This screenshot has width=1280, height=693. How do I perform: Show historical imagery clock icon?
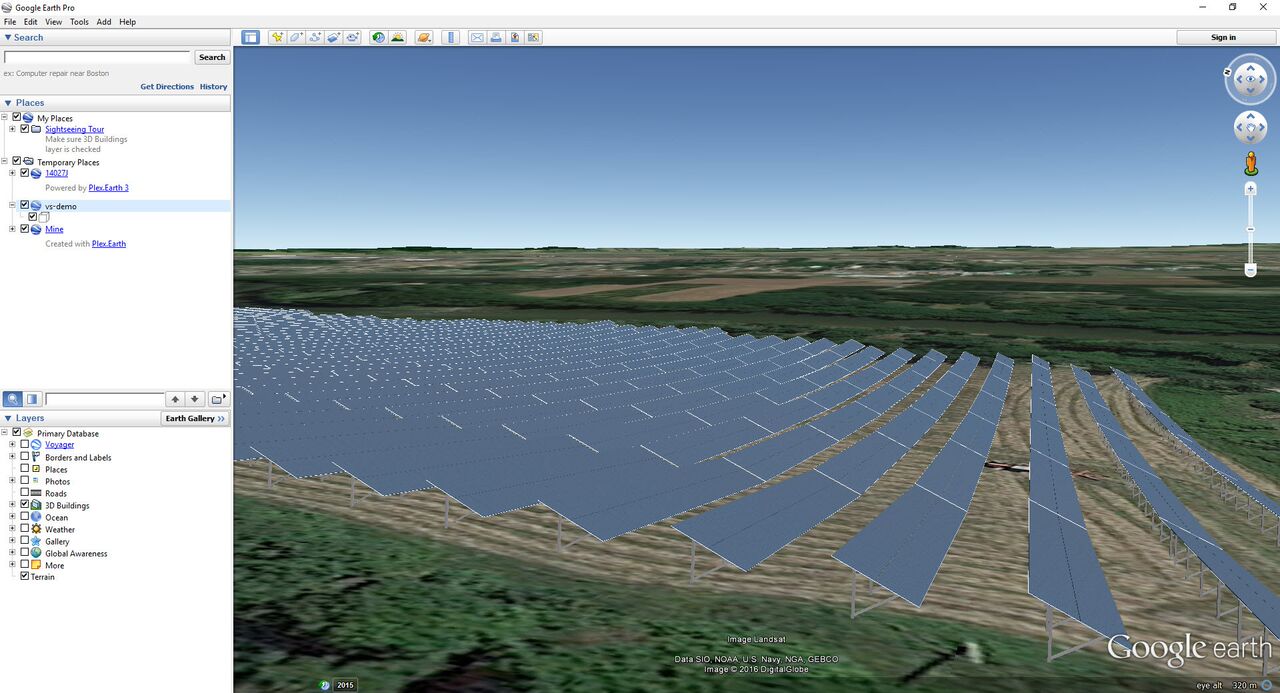pos(378,37)
